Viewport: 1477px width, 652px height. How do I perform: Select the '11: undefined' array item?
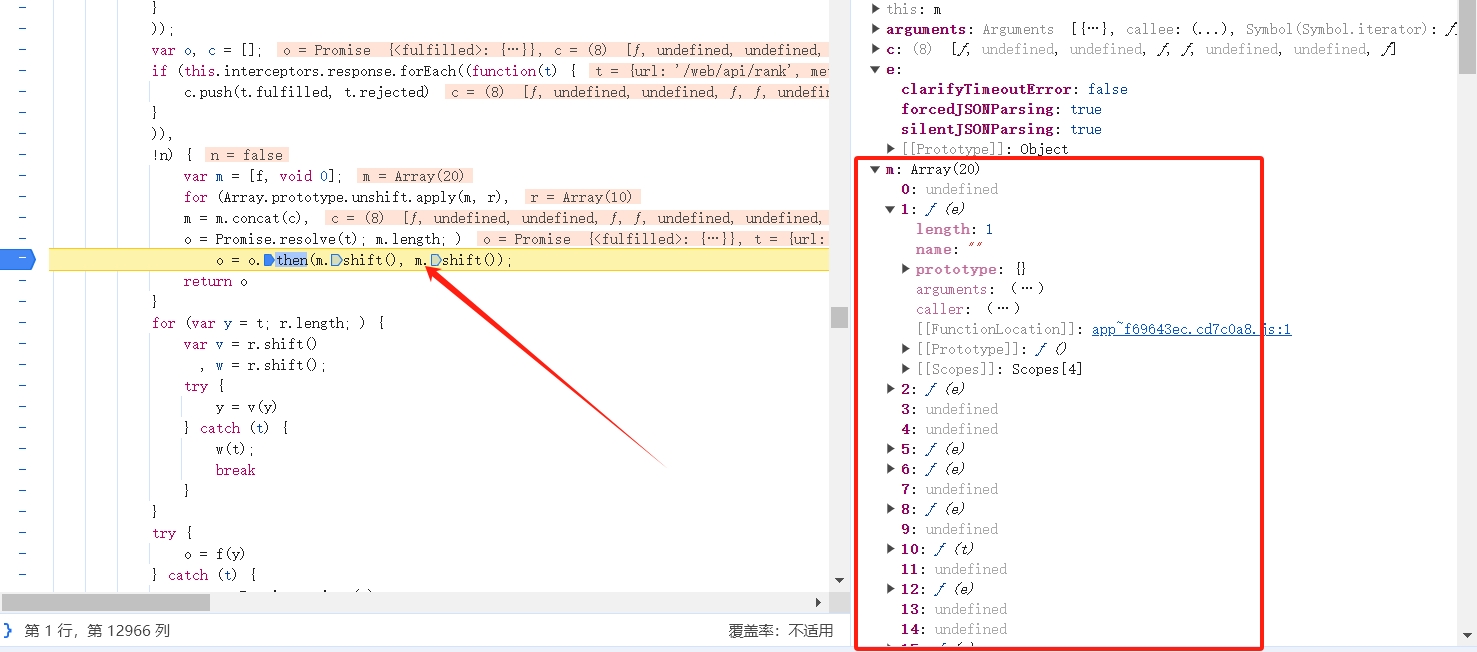tap(954, 569)
